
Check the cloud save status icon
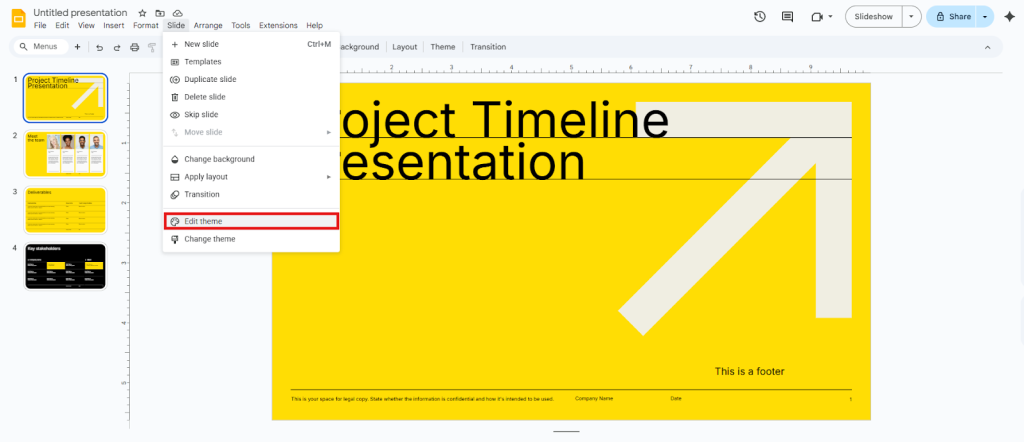click(x=177, y=12)
